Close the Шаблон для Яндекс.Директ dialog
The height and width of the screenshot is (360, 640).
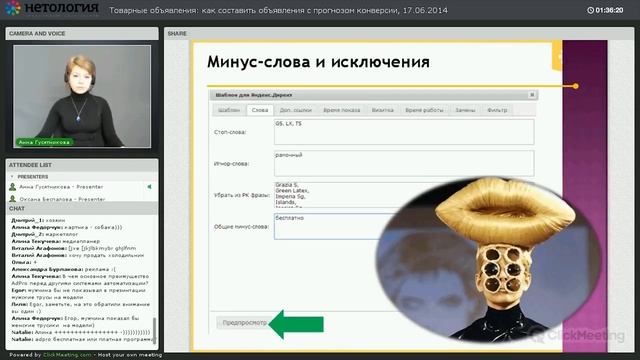click(x=532, y=95)
